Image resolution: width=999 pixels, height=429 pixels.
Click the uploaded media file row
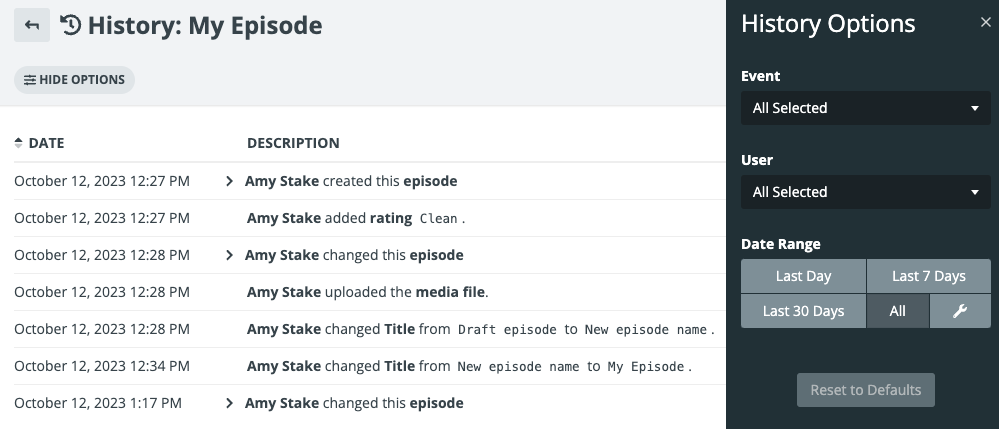(367, 292)
